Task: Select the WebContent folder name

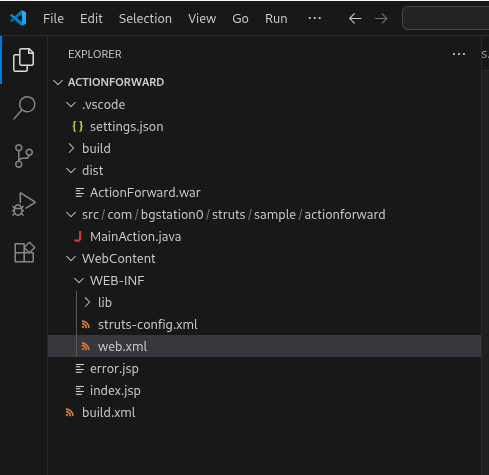Action: click(119, 259)
